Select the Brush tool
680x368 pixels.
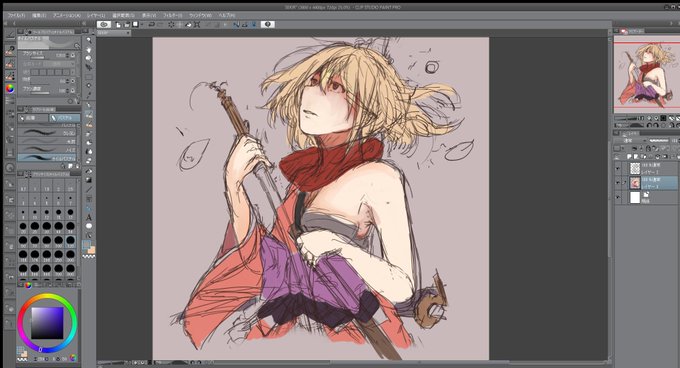pyautogui.click(x=89, y=124)
